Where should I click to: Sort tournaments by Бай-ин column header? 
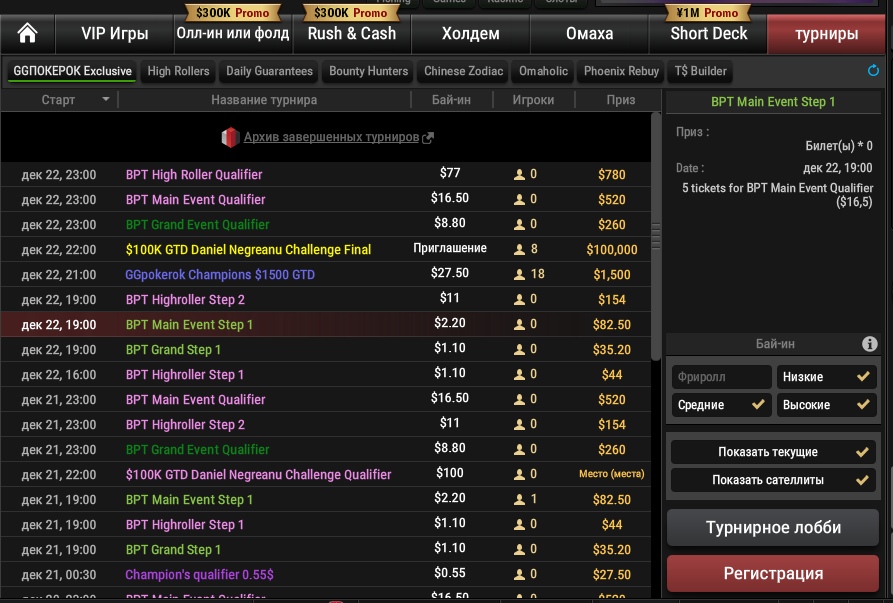(450, 100)
